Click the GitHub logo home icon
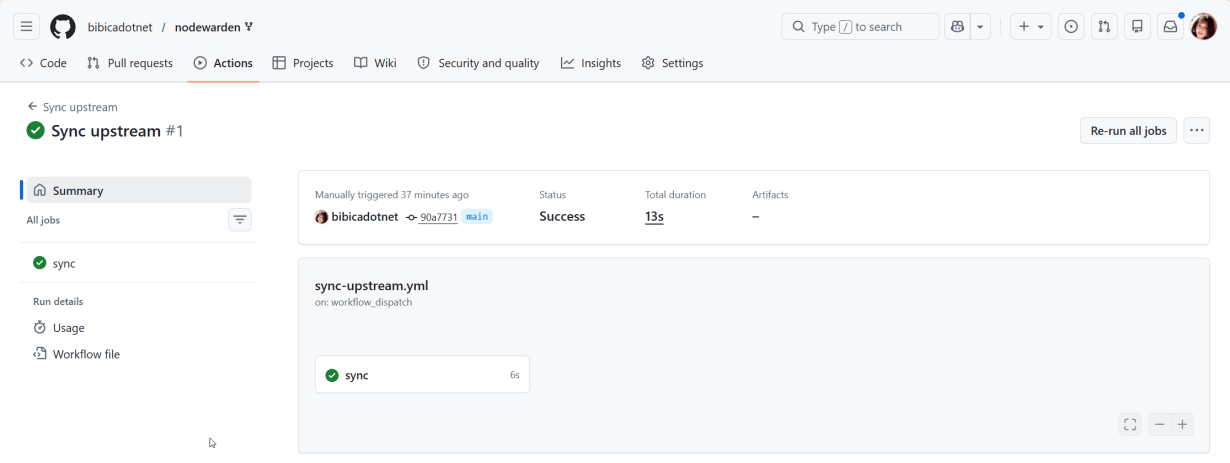Screen dimensions: 1230x463 63,27
